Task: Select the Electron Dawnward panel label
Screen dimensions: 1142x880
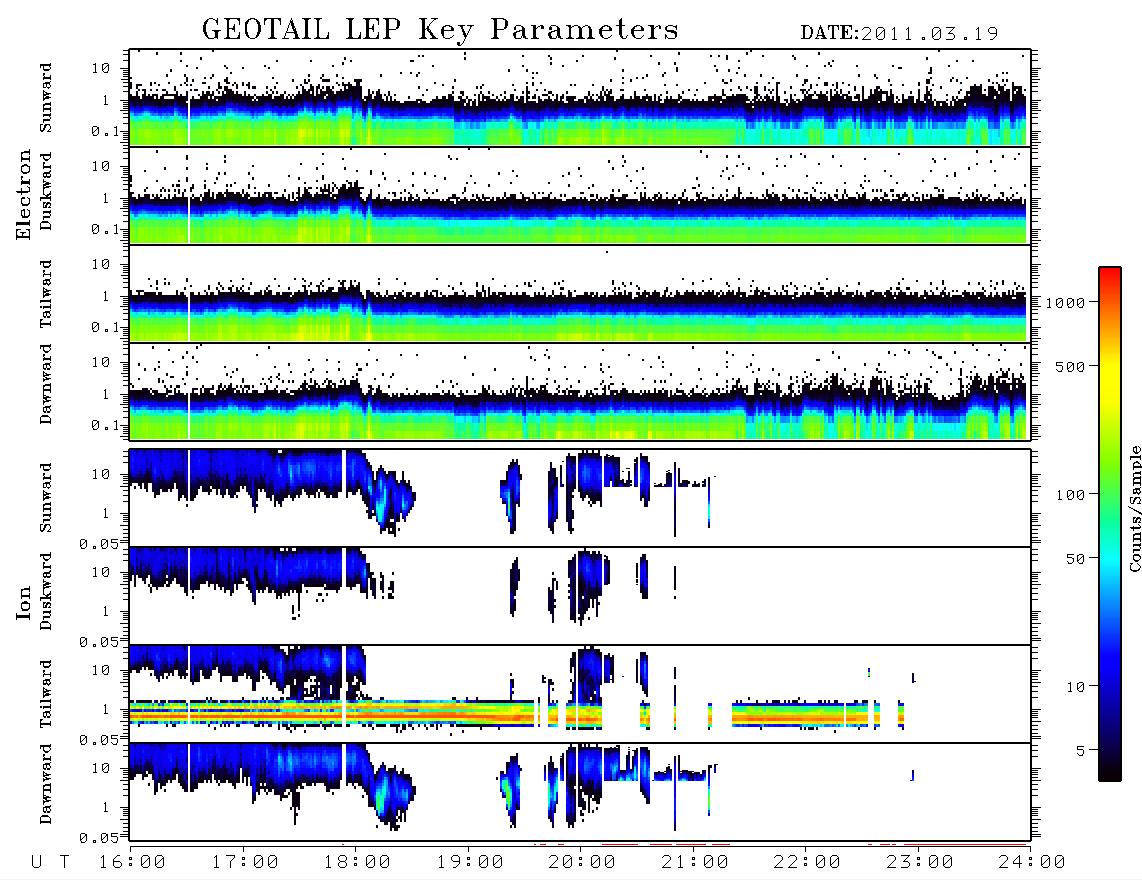Action: tap(46, 385)
